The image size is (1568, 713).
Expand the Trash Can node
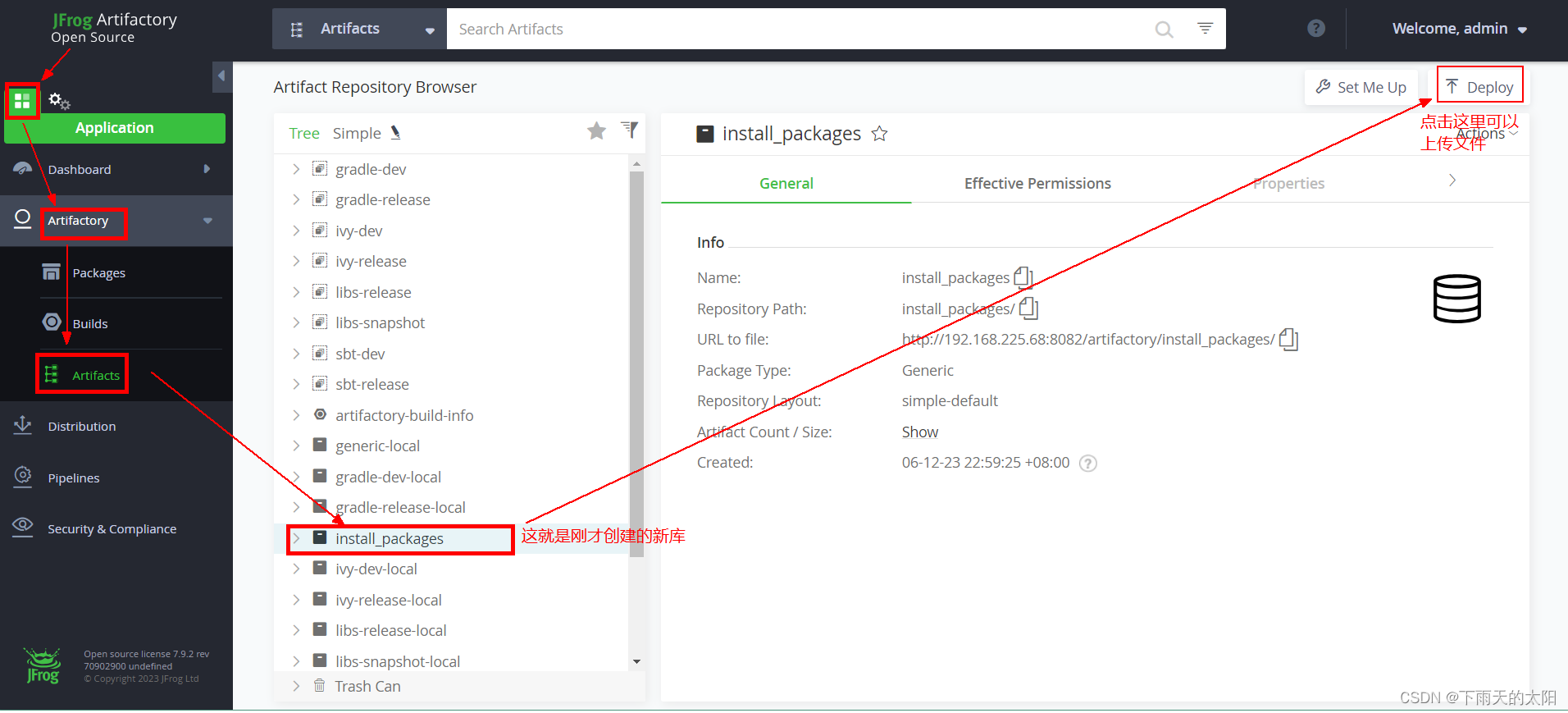(x=296, y=686)
